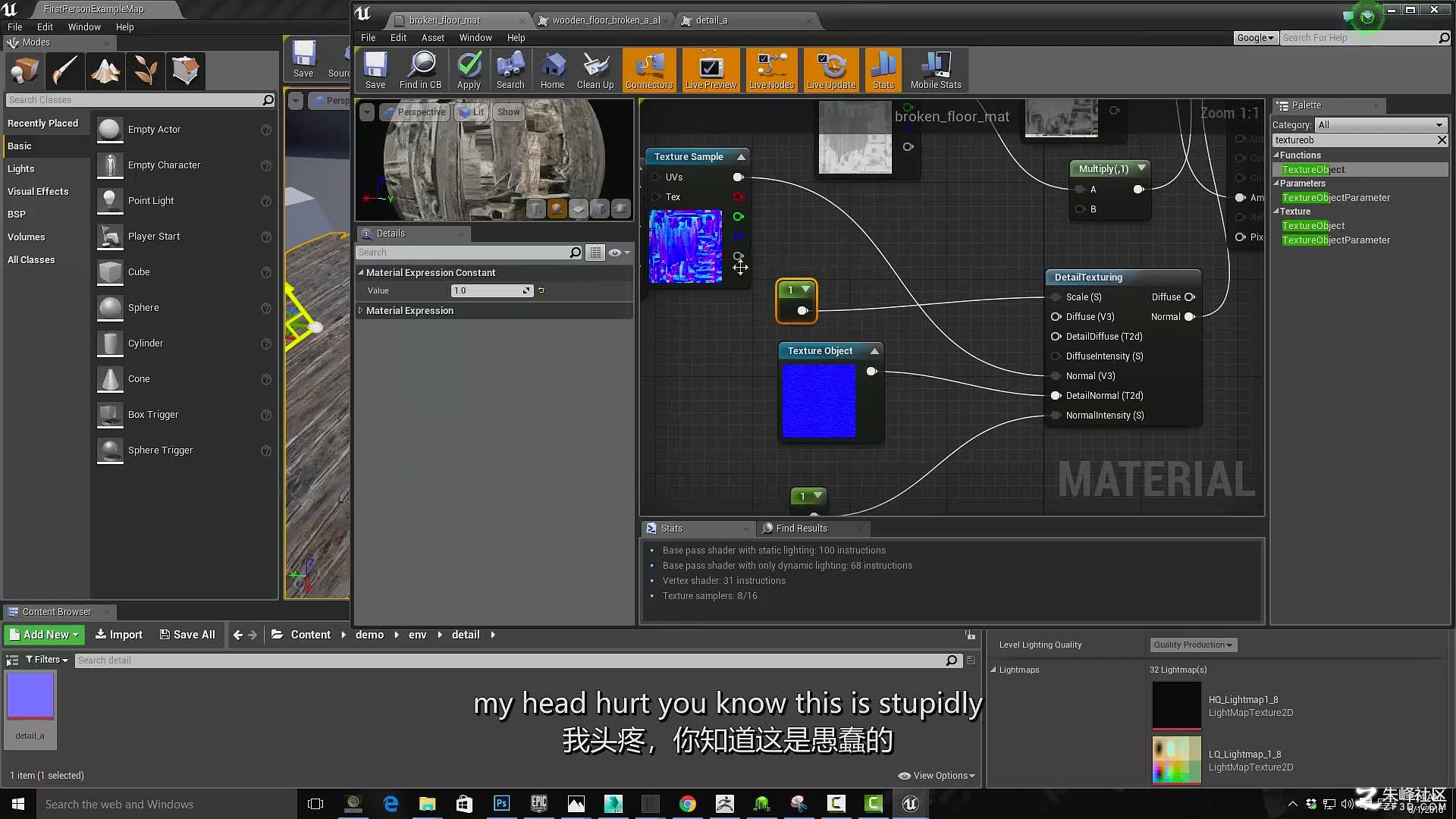The height and width of the screenshot is (819, 1456).
Task: Open Window menu in material editor
Action: coord(475,38)
